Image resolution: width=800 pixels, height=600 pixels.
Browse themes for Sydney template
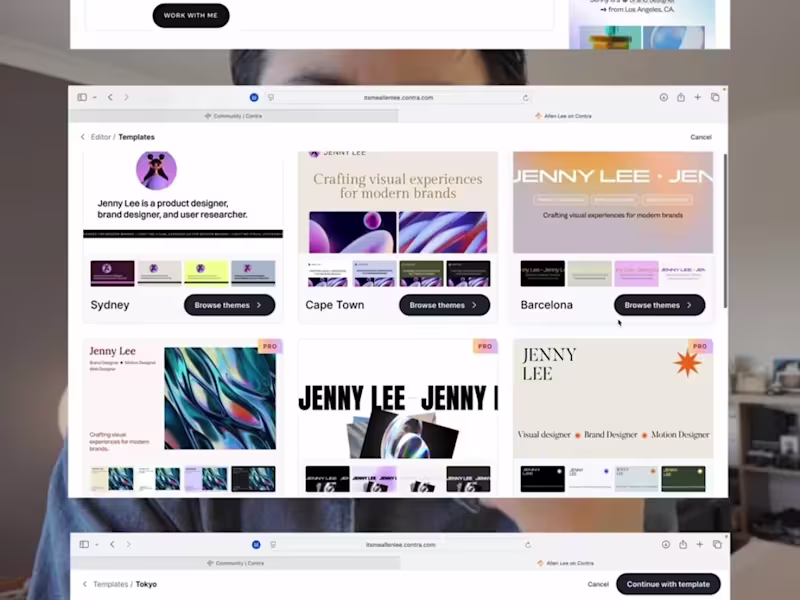tap(230, 305)
